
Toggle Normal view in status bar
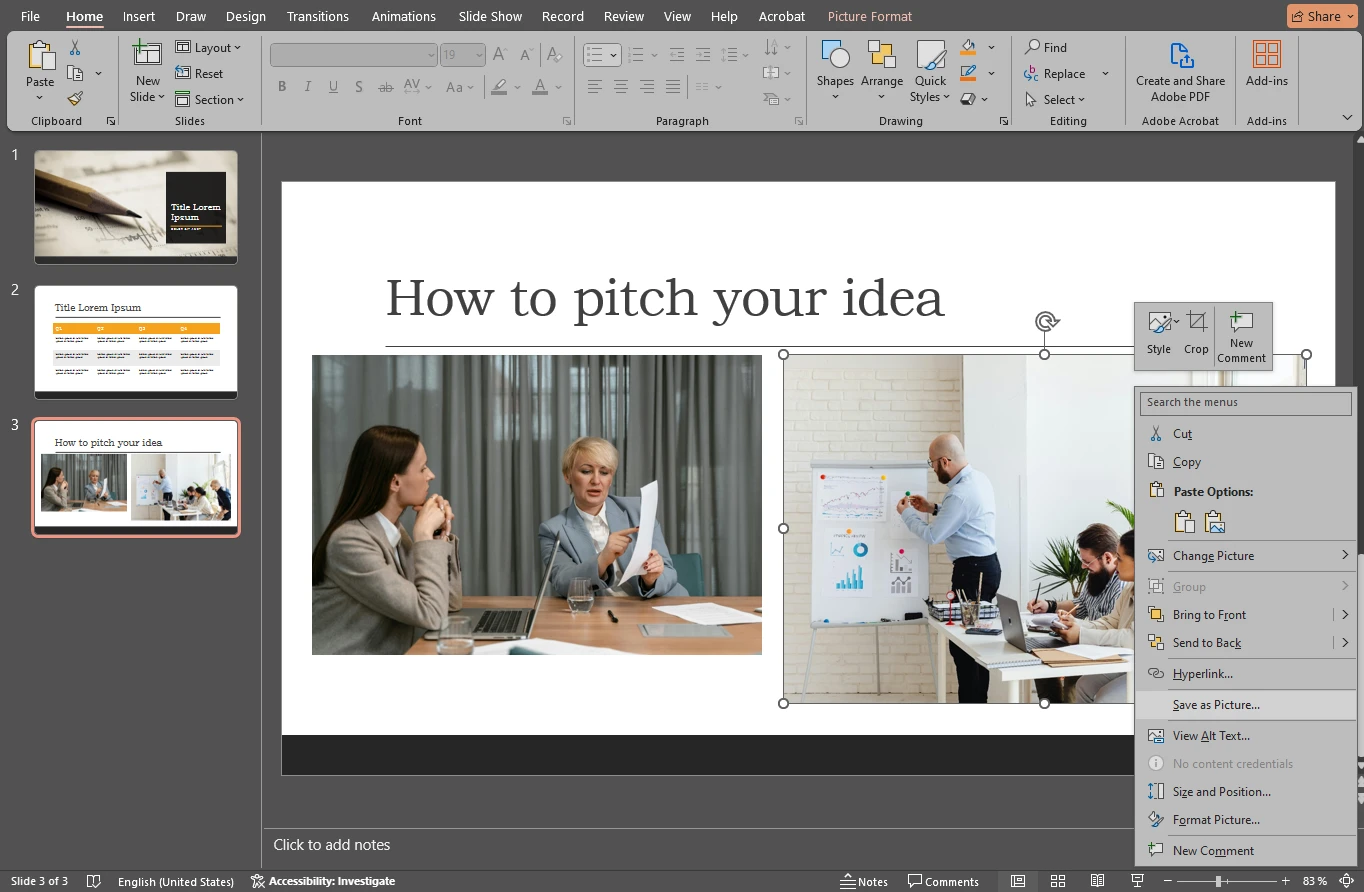pos(1017,881)
